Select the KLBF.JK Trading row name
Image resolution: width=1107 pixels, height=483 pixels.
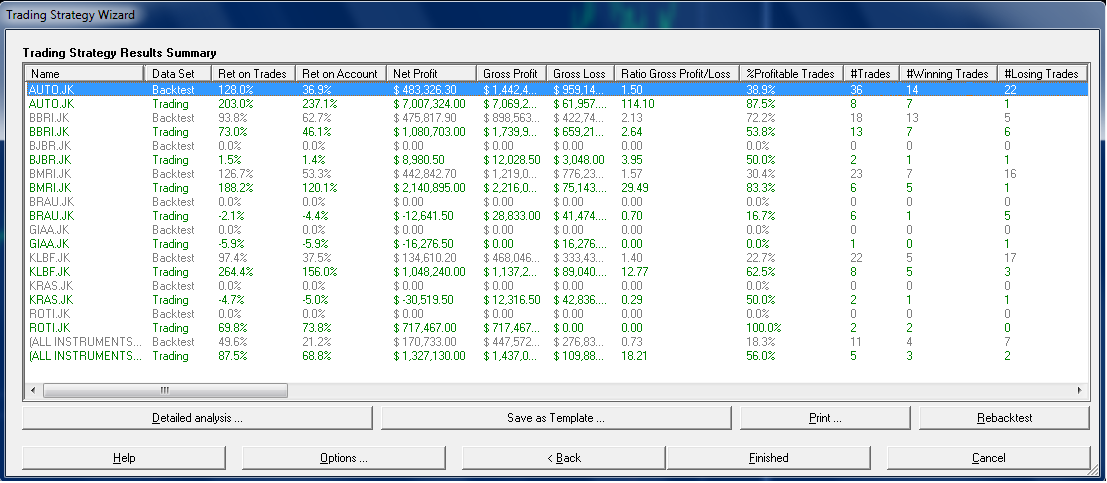49,272
